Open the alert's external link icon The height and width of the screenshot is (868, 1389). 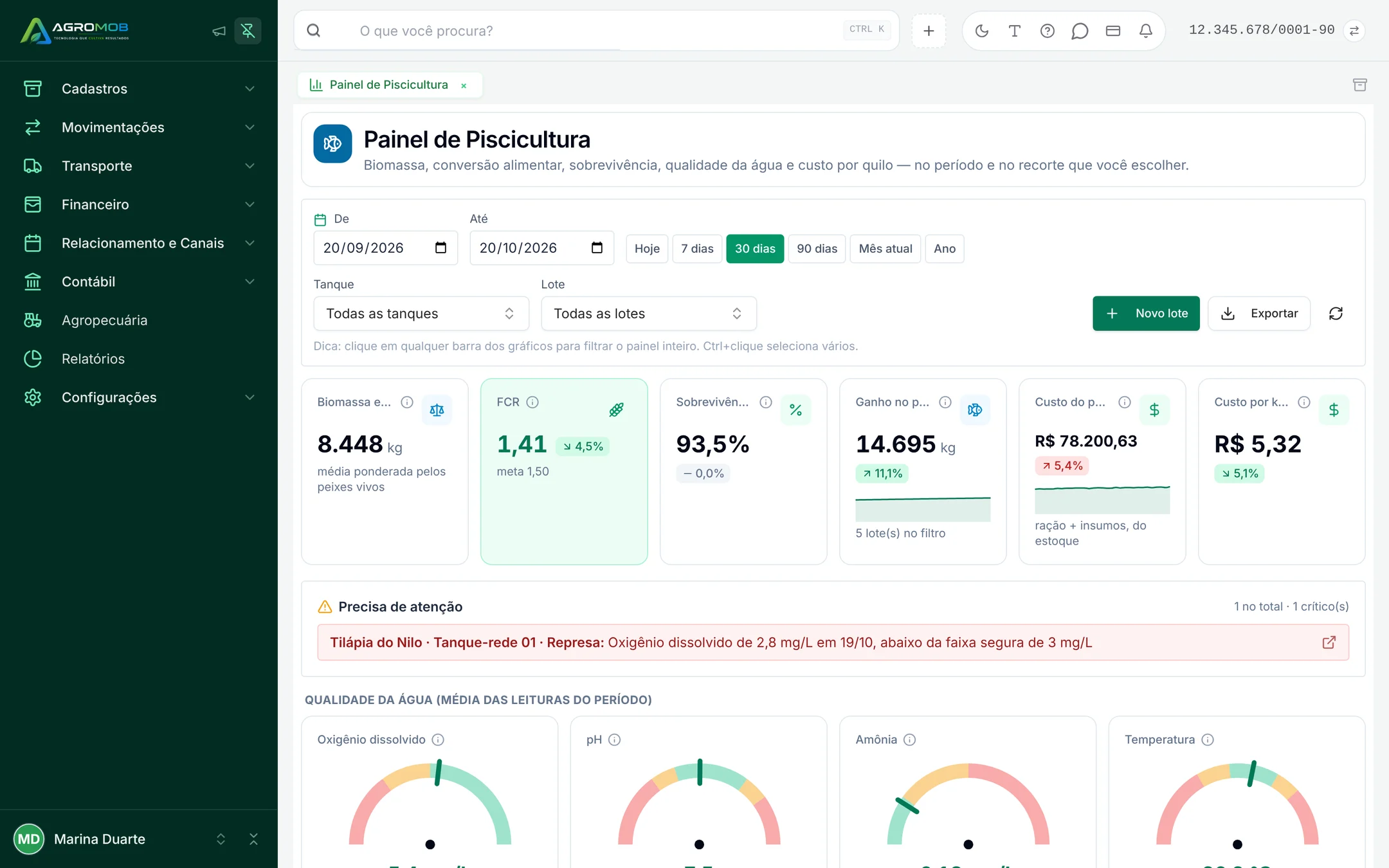tap(1329, 642)
